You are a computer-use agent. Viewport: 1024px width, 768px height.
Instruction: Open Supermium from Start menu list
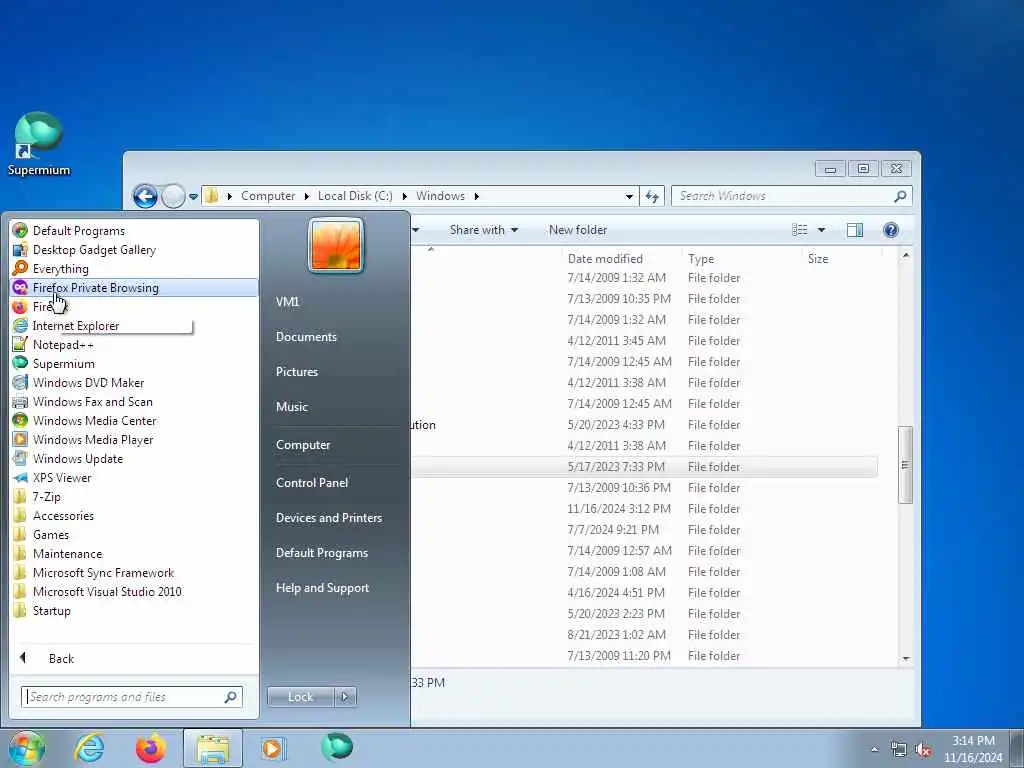pyautogui.click(x=63, y=363)
